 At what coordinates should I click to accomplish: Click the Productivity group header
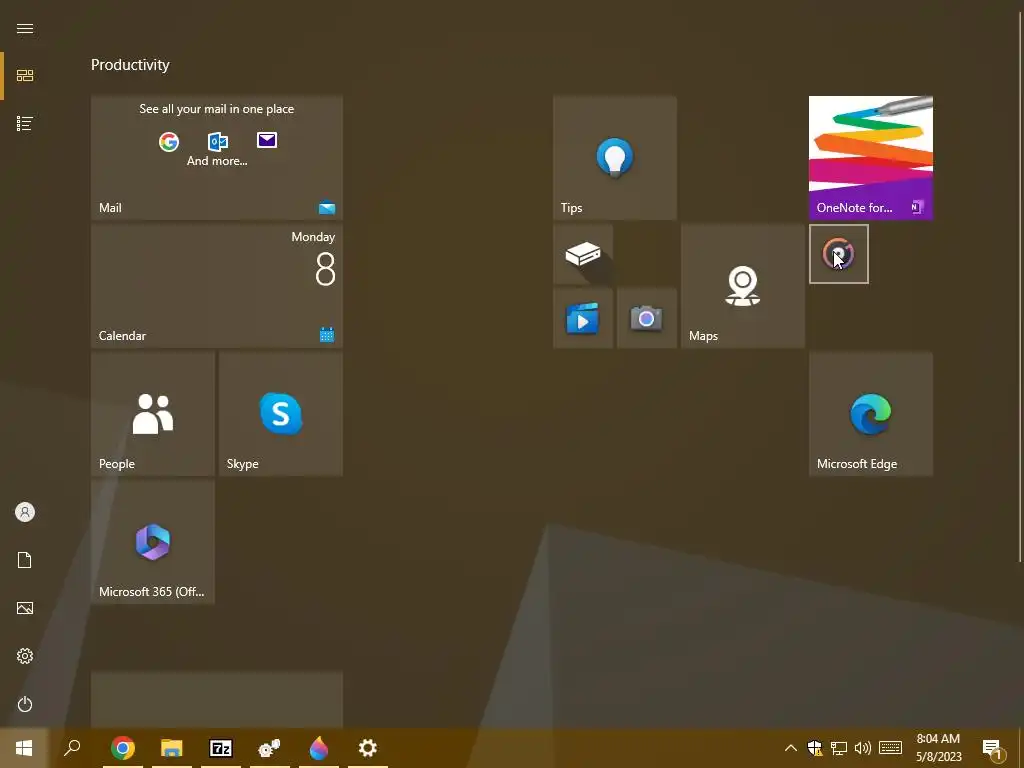(130, 65)
